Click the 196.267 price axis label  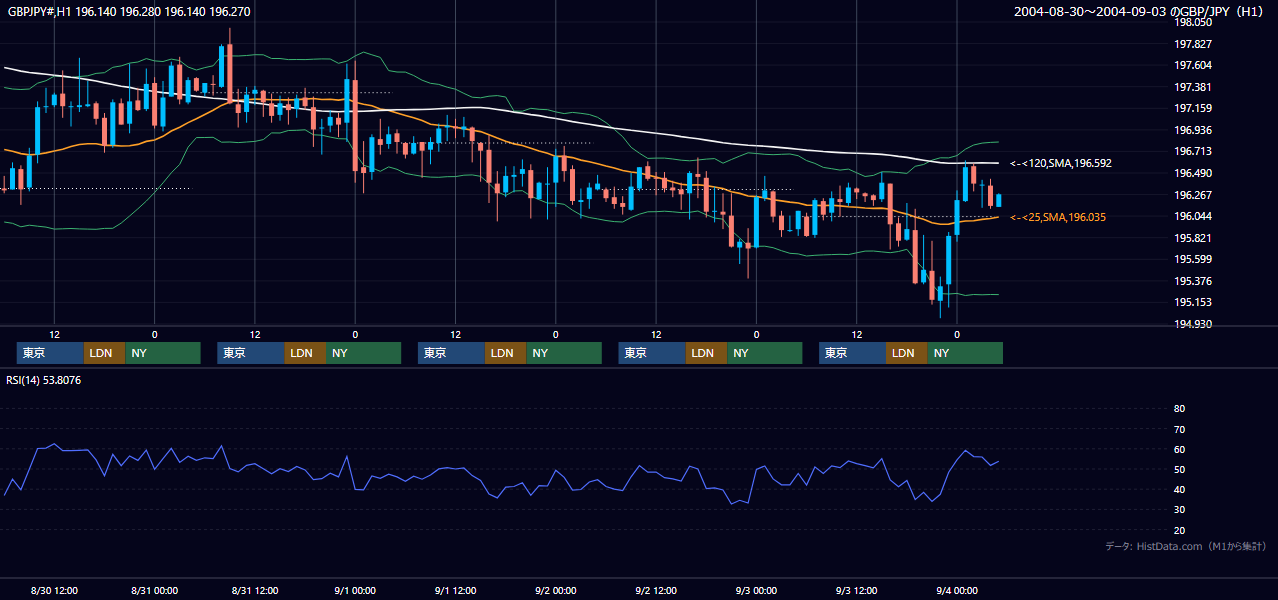tap(1193, 195)
